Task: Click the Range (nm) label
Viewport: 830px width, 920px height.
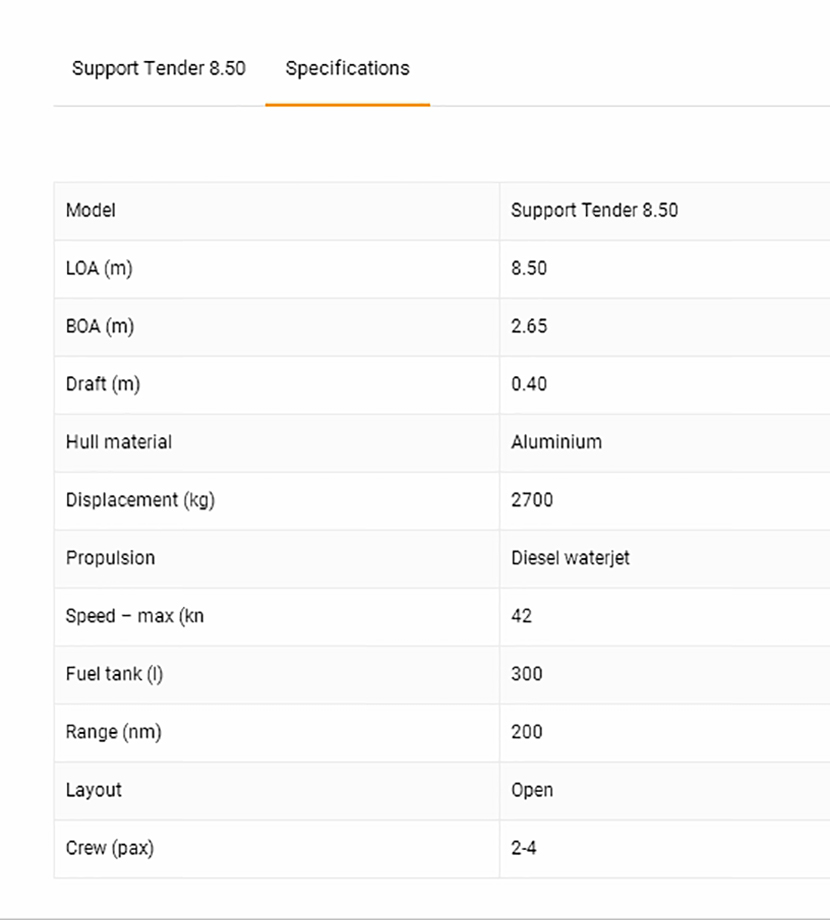Action: pos(114,733)
